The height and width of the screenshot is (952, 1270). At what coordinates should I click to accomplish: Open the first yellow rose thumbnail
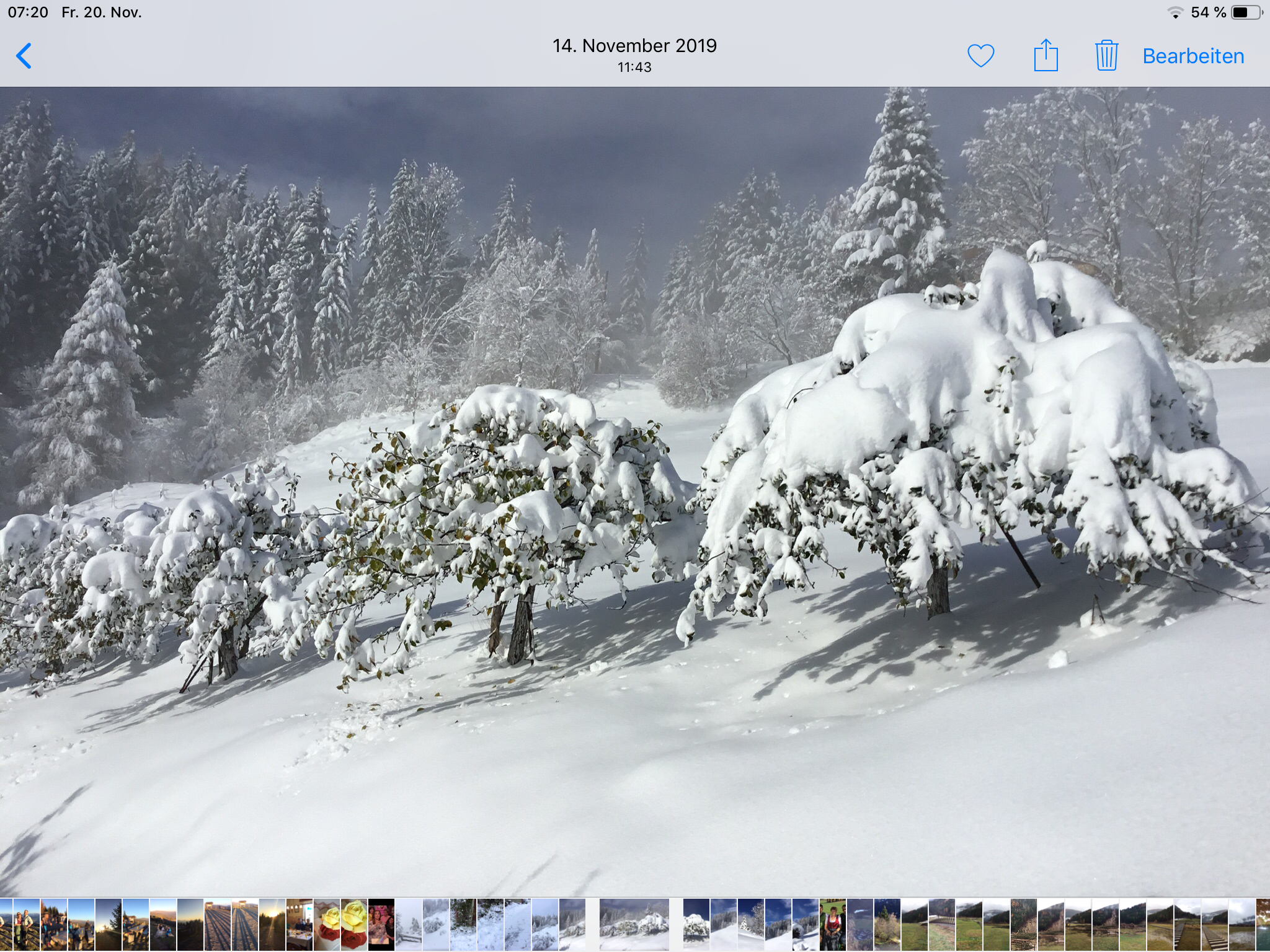click(327, 925)
